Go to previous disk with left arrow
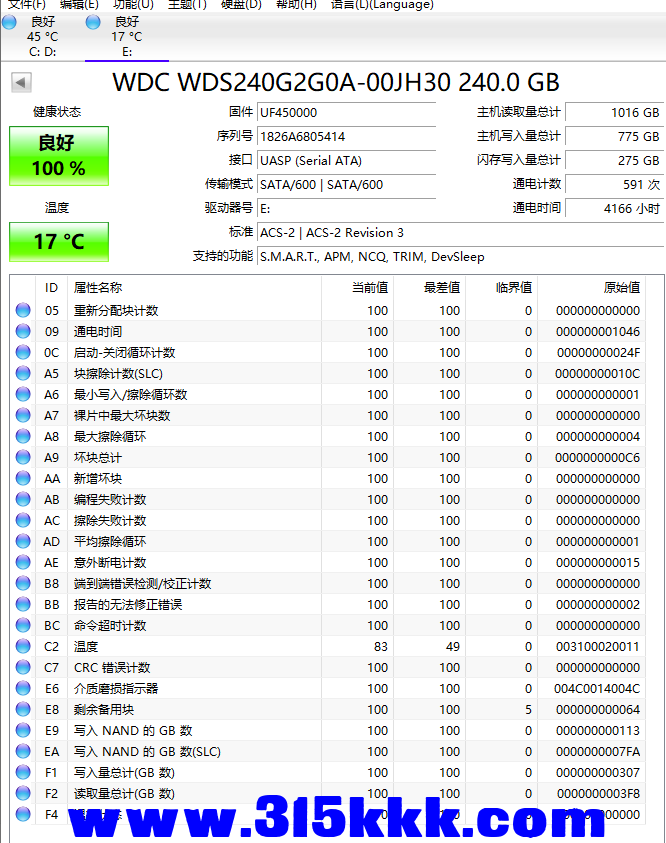The height and width of the screenshot is (843, 666). [x=21, y=83]
